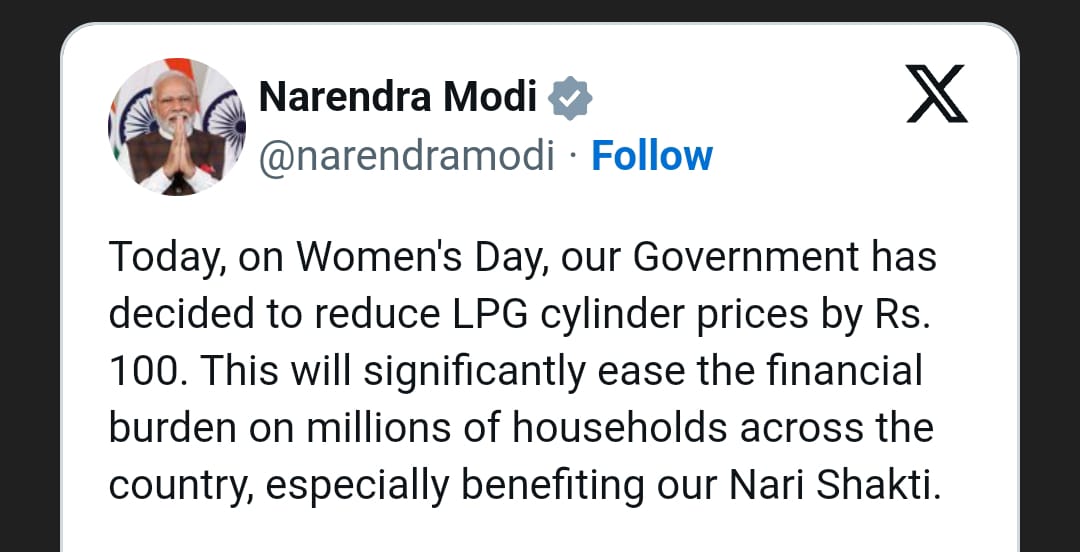1080x552 pixels.
Task: Click the word "Government" in the tweet
Action: [745, 258]
